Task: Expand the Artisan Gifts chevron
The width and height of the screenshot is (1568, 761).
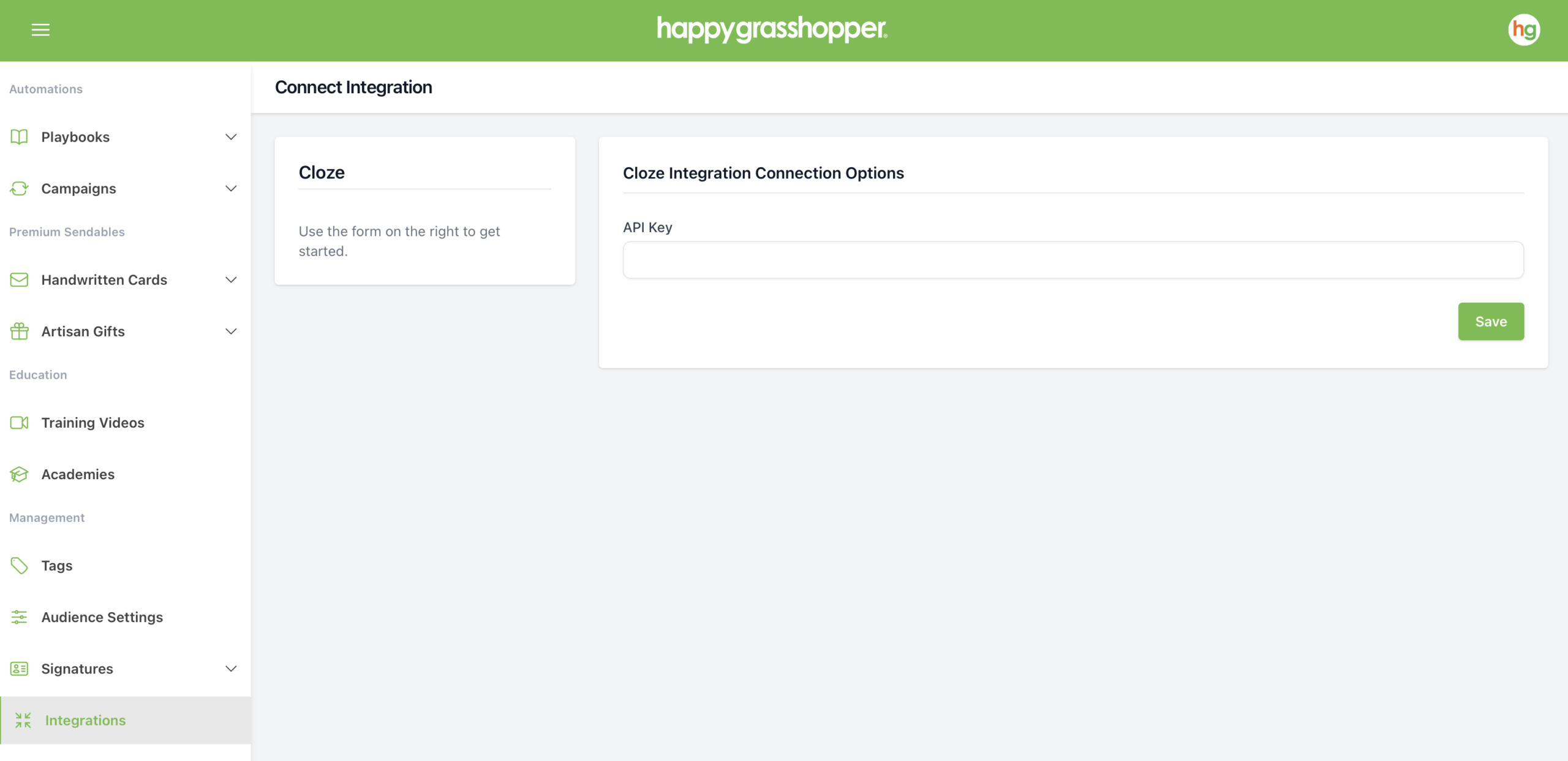Action: coord(231,331)
